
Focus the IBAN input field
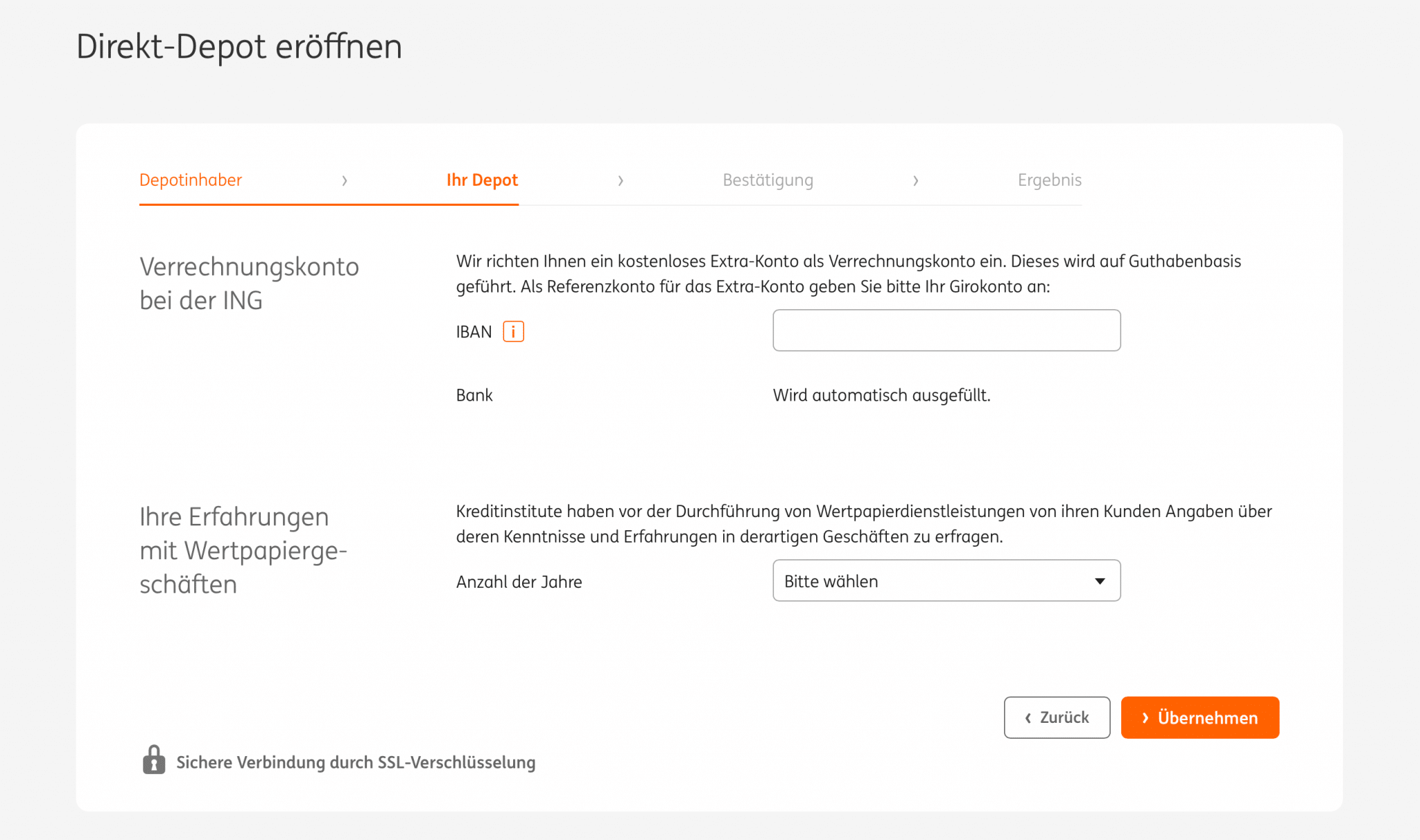pos(946,331)
